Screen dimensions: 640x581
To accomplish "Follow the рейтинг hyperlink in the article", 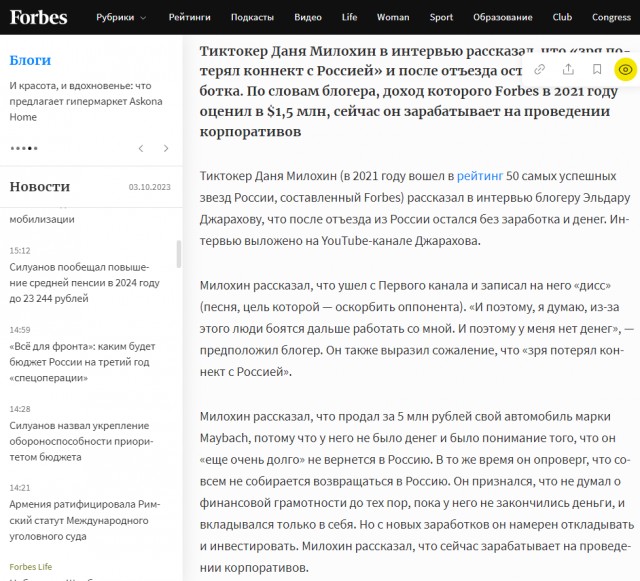I will (x=480, y=176).
